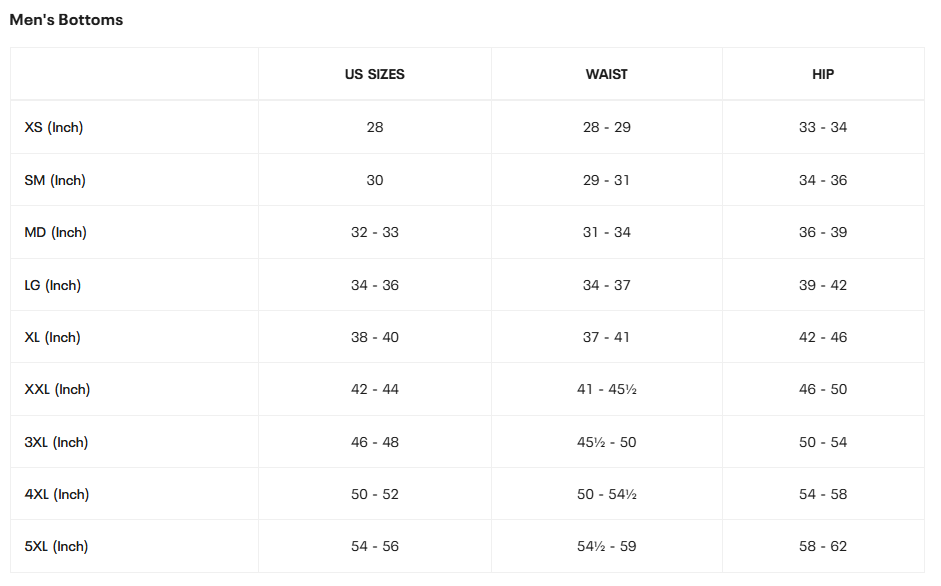Screen dimensions: 941x586
Task: Select the MD (Inch) row label
Action: [x=56, y=233]
